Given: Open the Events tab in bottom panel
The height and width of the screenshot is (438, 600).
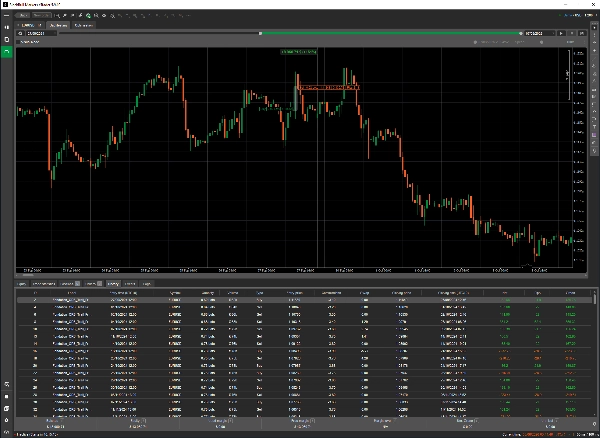Looking at the screenshot, I should tap(130, 284).
